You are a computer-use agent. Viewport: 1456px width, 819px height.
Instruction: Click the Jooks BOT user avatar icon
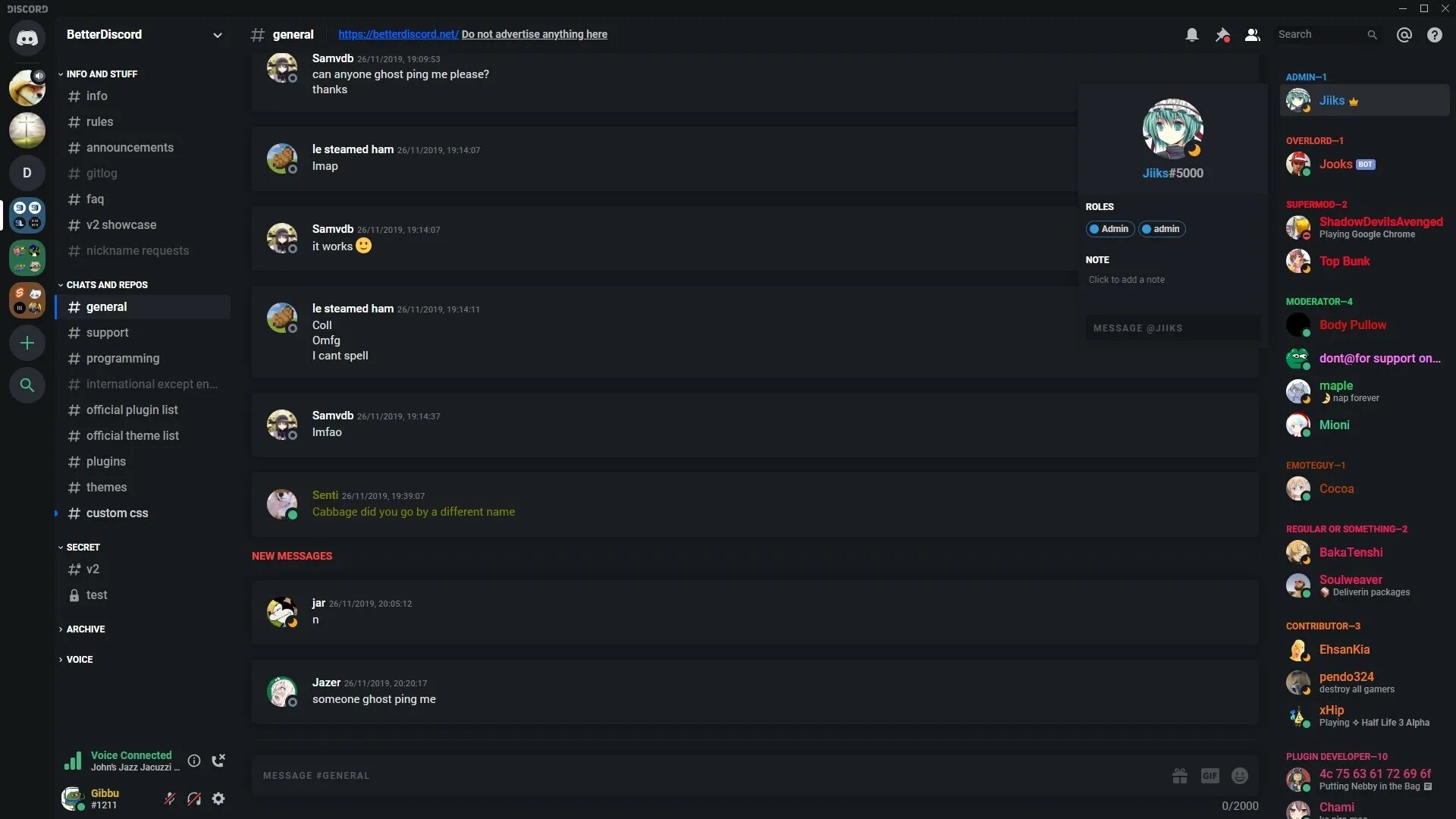(x=1298, y=163)
